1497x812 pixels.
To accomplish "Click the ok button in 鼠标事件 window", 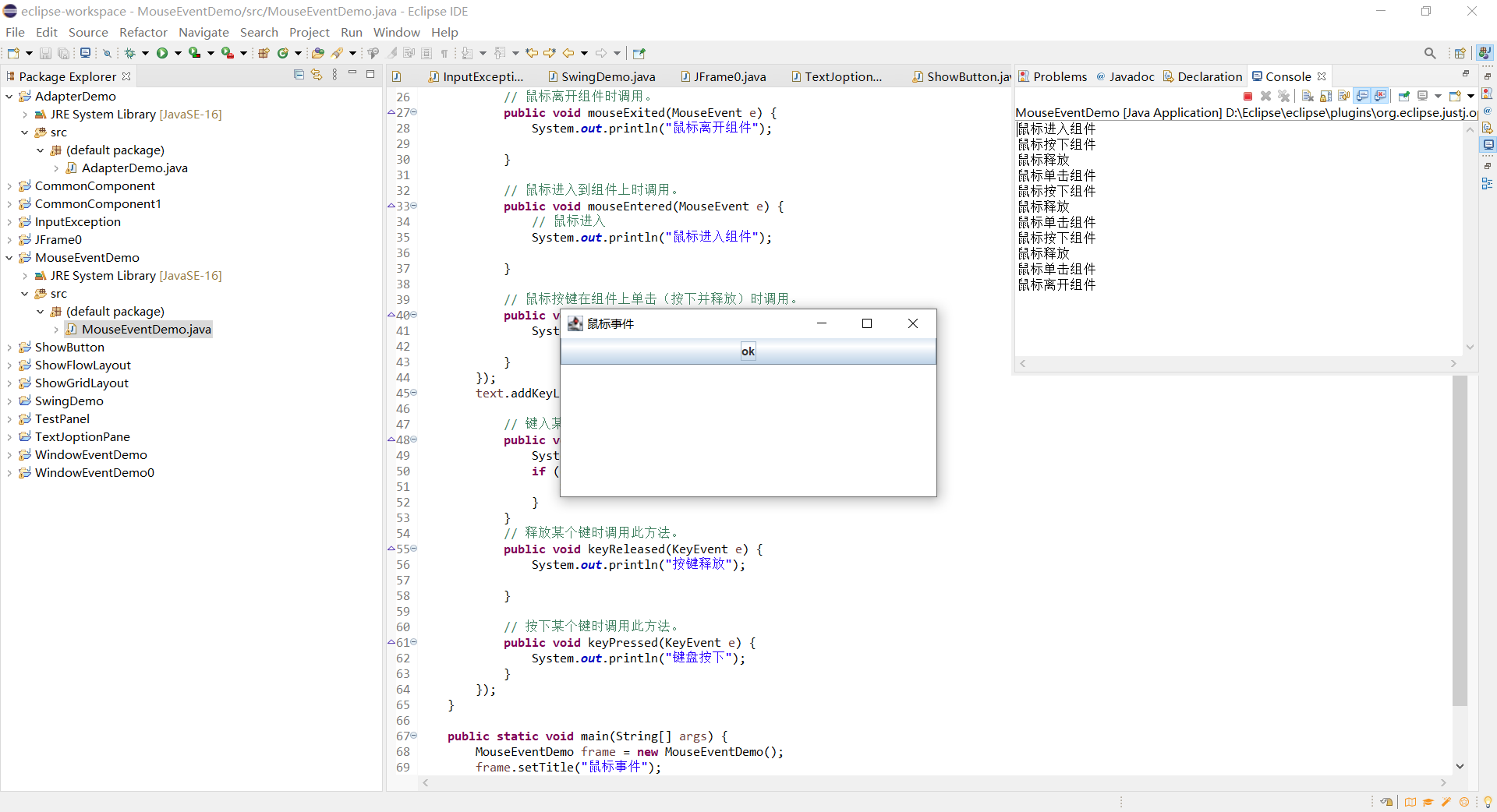I will point(748,351).
